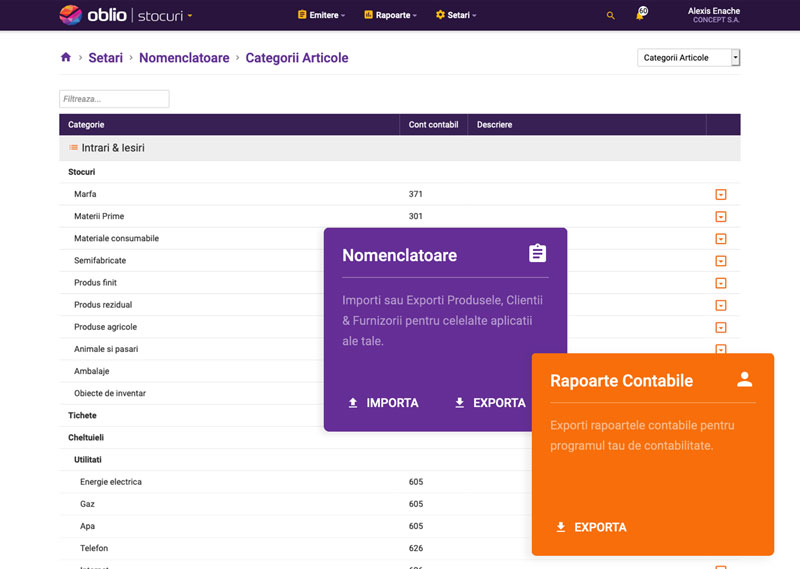Image resolution: width=800 pixels, height=569 pixels.
Task: Open the Setari menu
Action: click(456, 15)
